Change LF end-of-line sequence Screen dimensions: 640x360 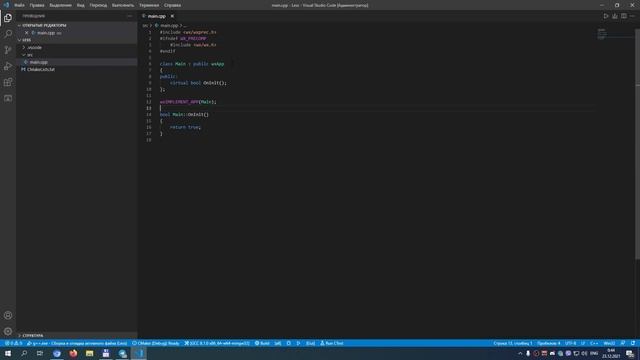583,343
